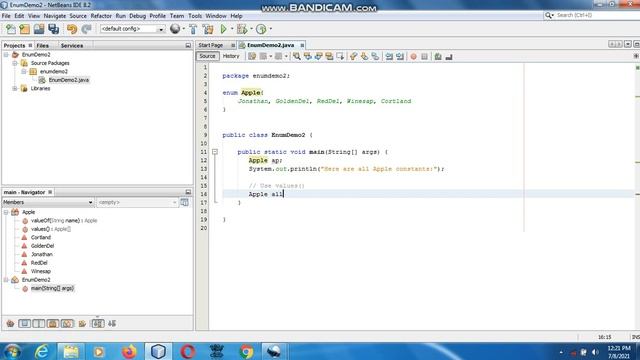Viewport: 640px width, 360px height.
Task: Toggle Show Fields filter in Navigator
Action: click(x=24, y=324)
